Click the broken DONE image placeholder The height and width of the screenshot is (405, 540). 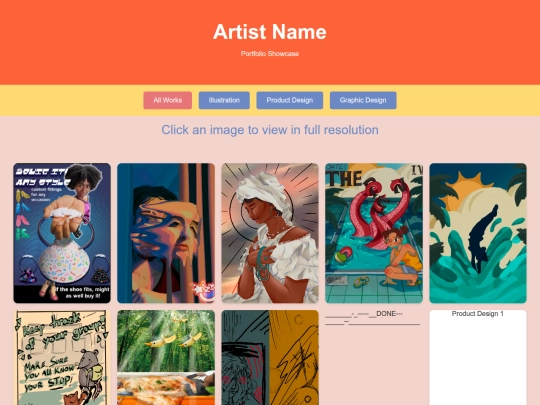pyautogui.click(x=373, y=318)
